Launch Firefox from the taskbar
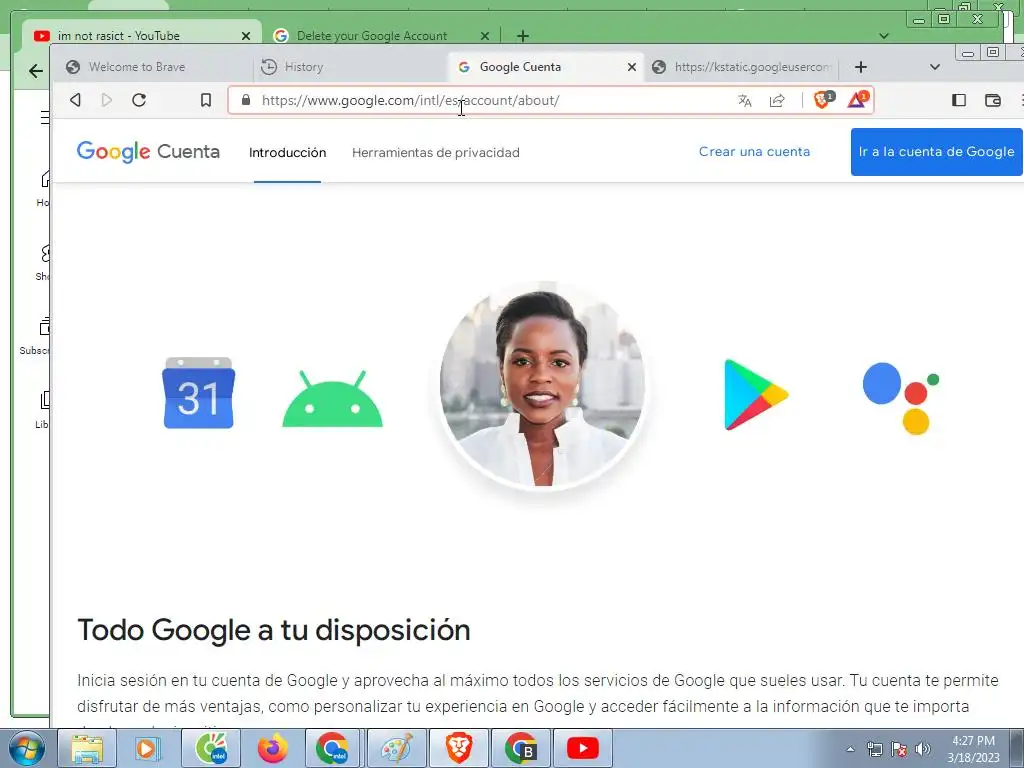This screenshot has height=768, width=1024. point(273,748)
